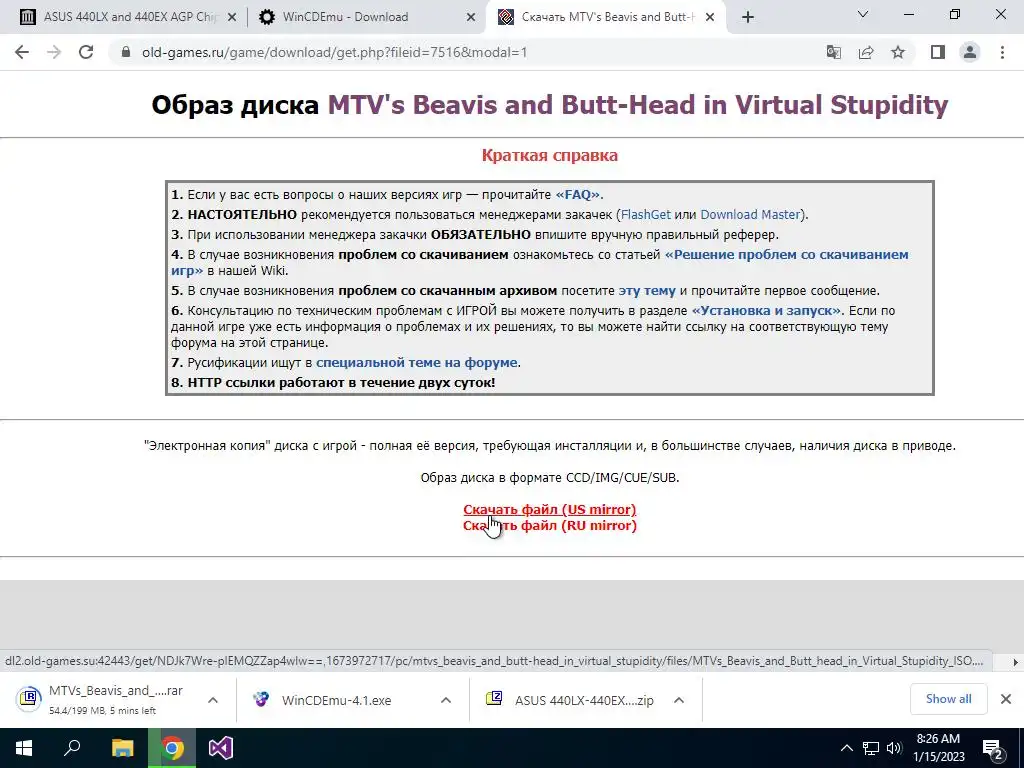The width and height of the screenshot is (1024, 768).
Task: Open clock and date in taskbar
Action: pyautogui.click(x=938, y=748)
